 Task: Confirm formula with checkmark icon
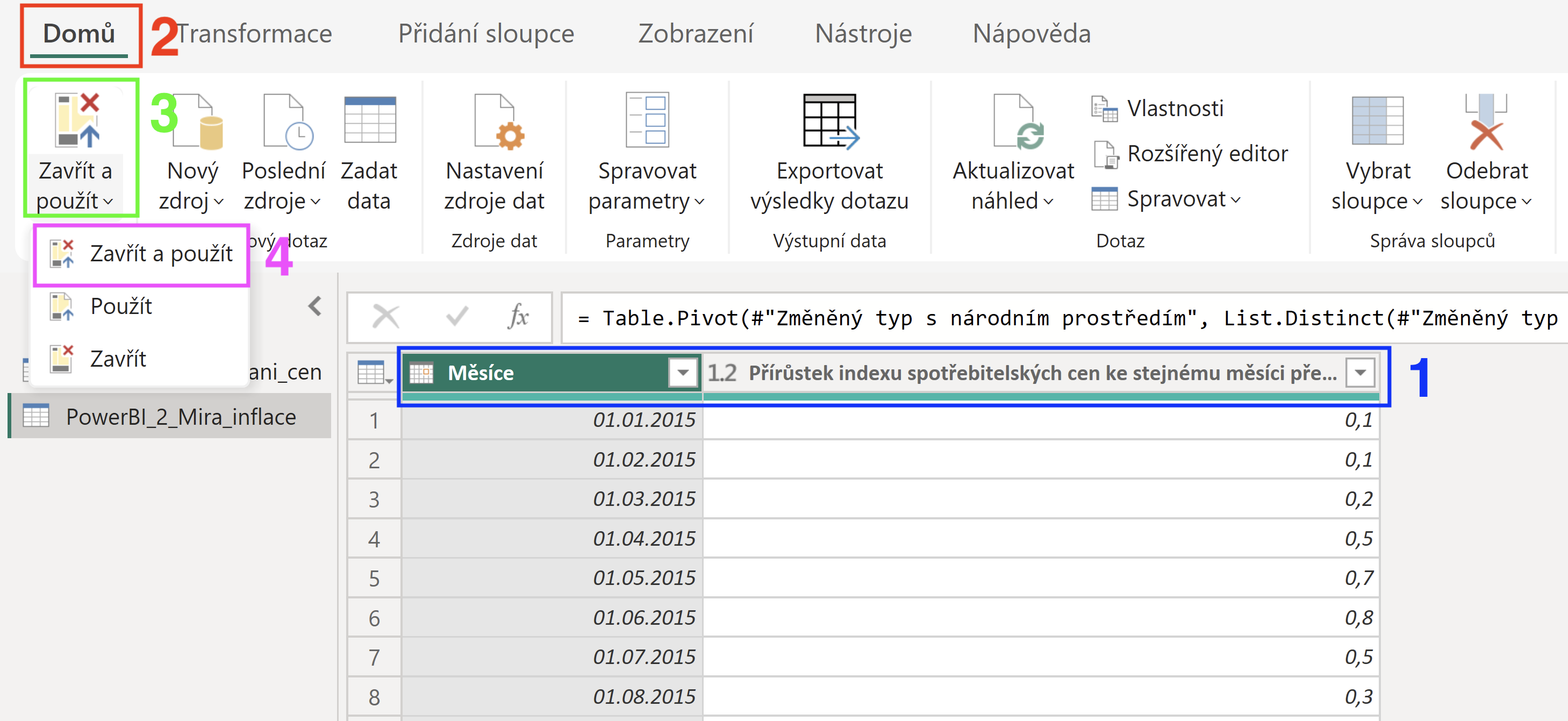456,316
